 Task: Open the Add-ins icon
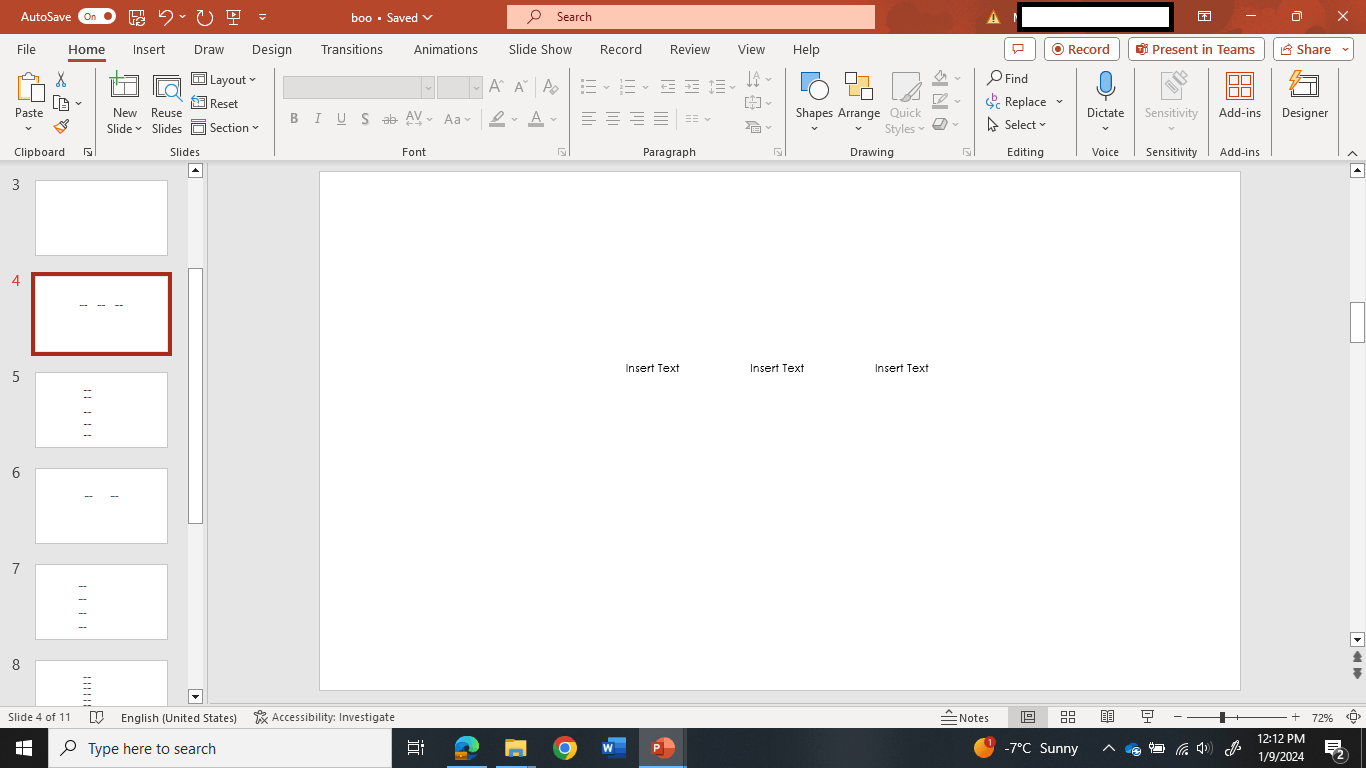coord(1239,87)
